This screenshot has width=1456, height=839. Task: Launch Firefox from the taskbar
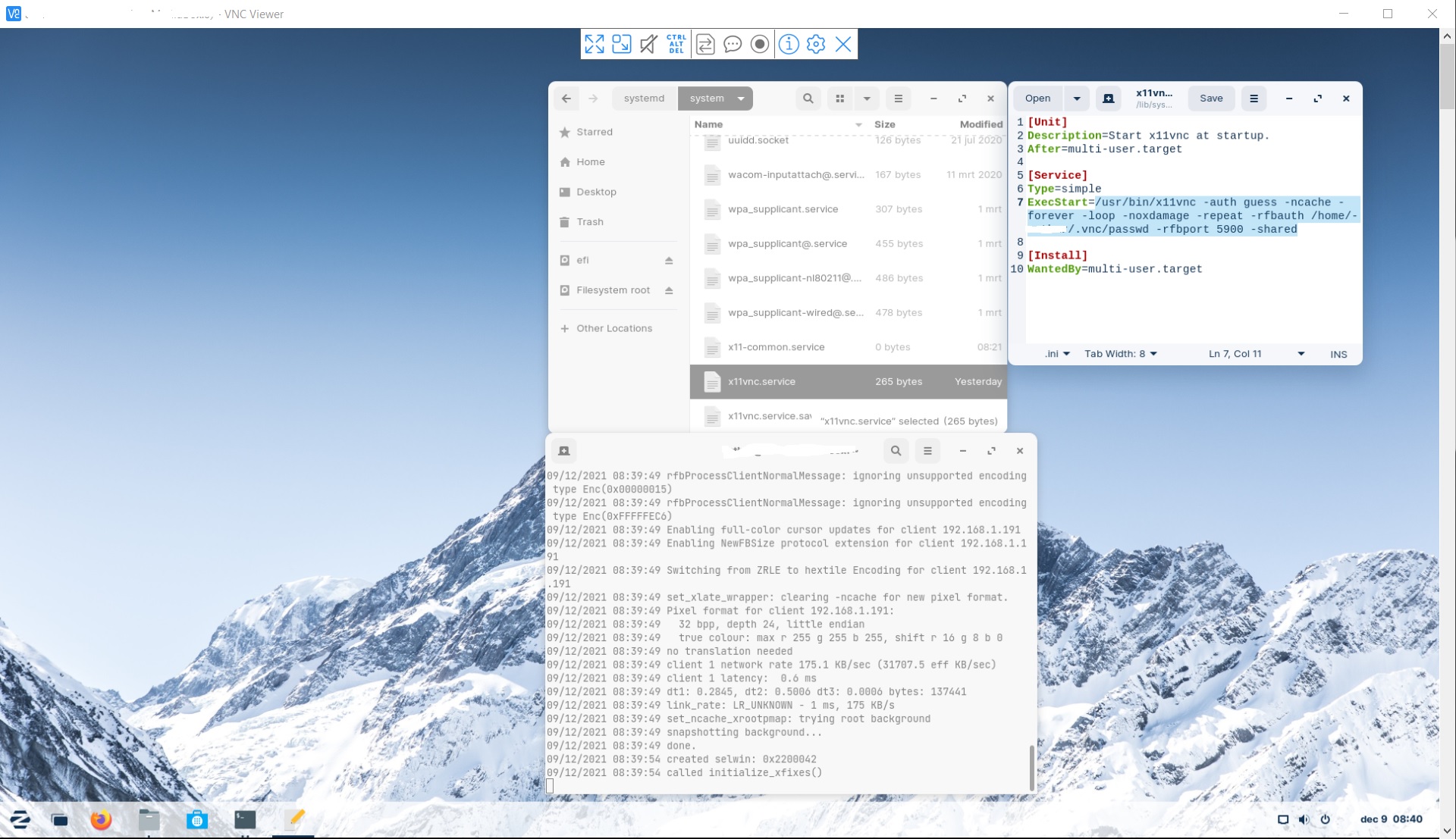[101, 819]
